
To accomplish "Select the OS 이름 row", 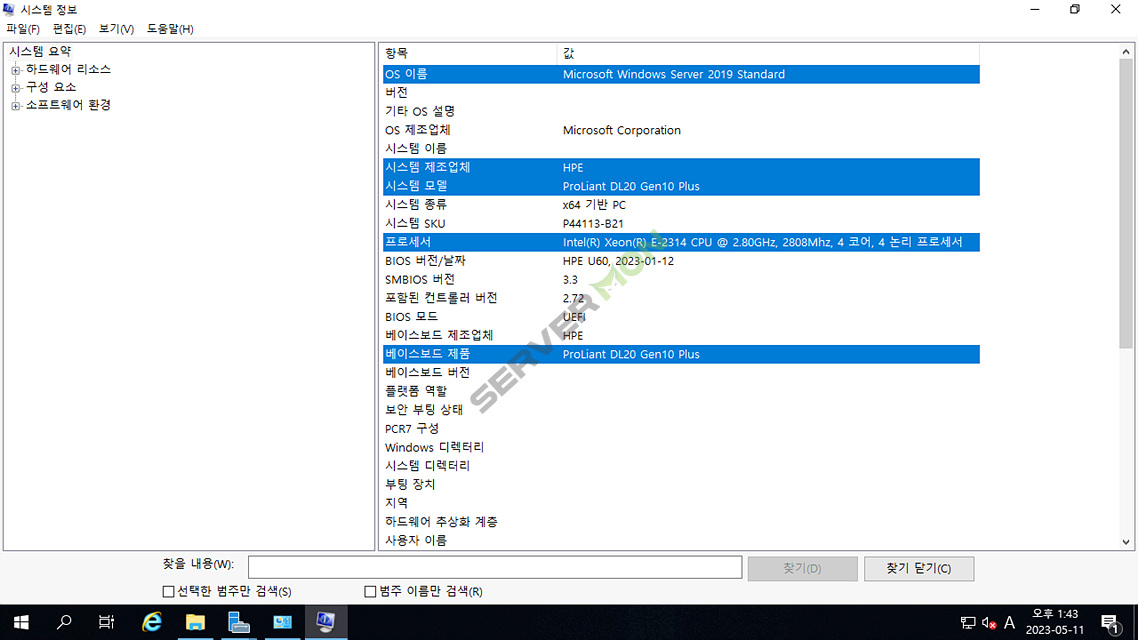I will pyautogui.click(x=681, y=74).
